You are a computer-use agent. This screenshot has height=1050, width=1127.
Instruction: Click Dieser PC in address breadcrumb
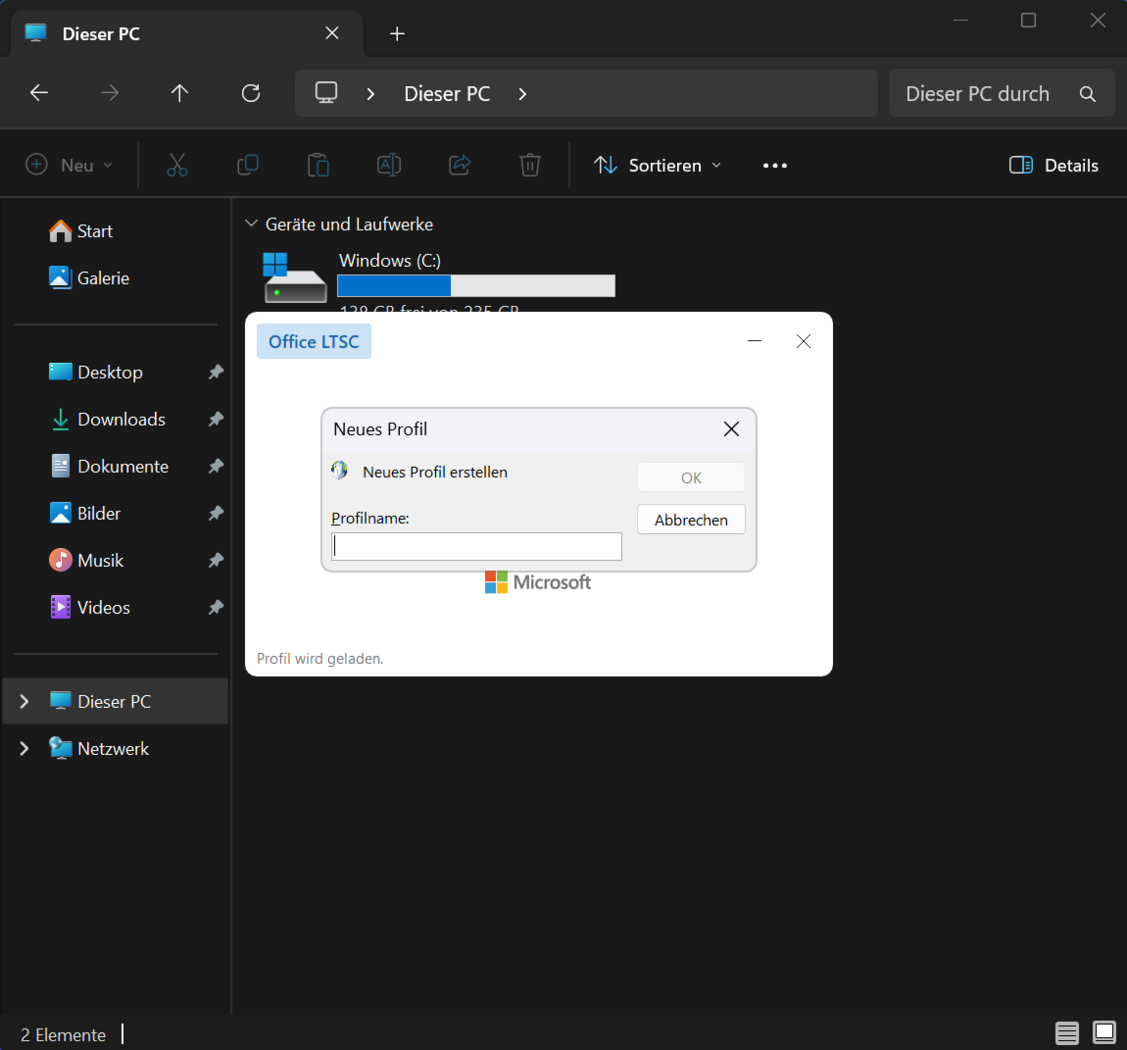447,93
